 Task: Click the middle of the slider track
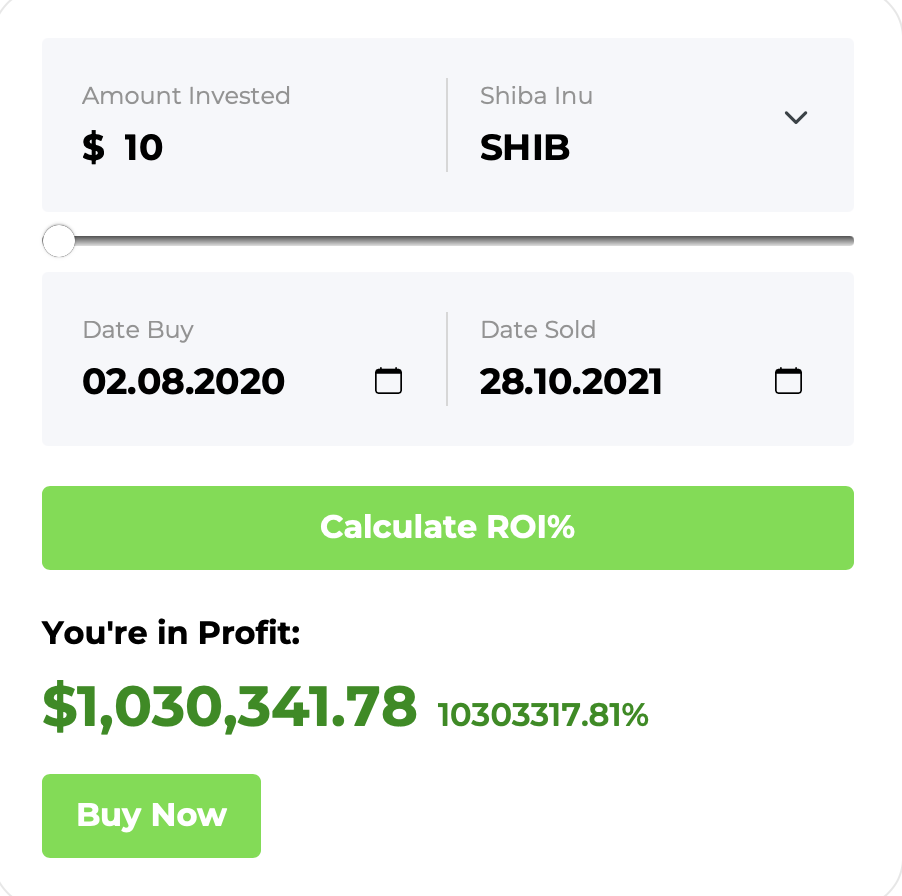448,241
